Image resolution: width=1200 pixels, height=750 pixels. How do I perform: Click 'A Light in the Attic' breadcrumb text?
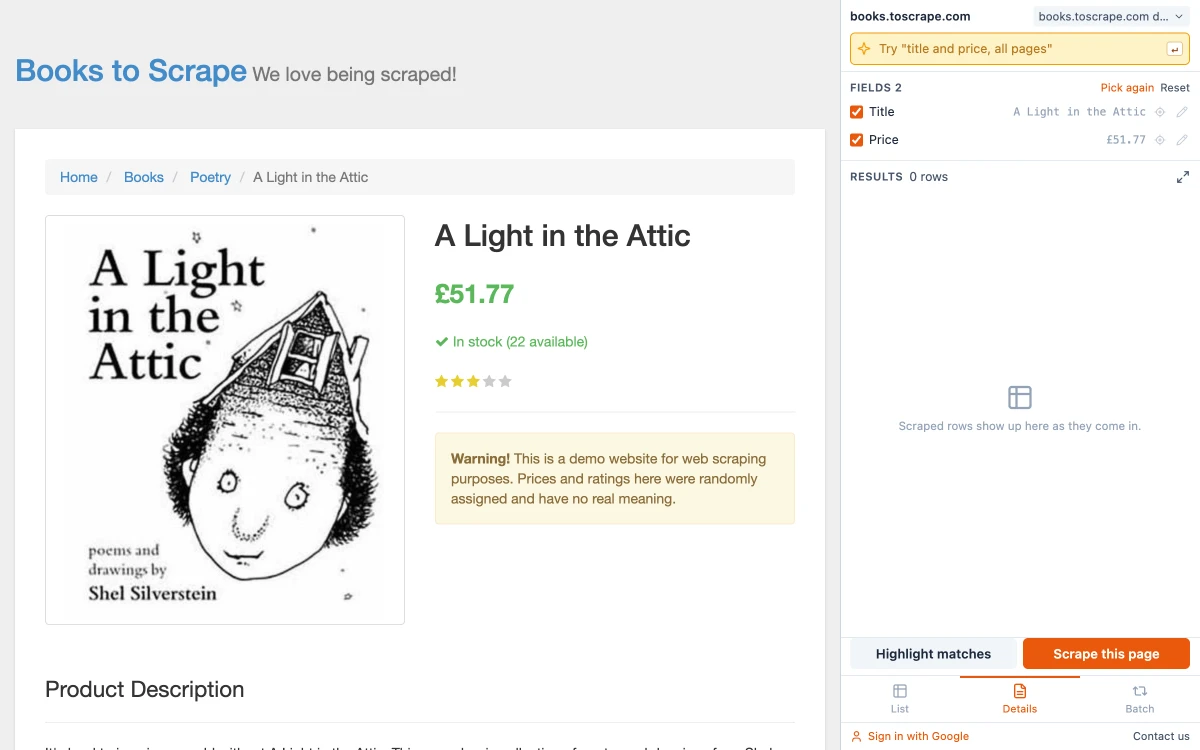pyautogui.click(x=311, y=177)
